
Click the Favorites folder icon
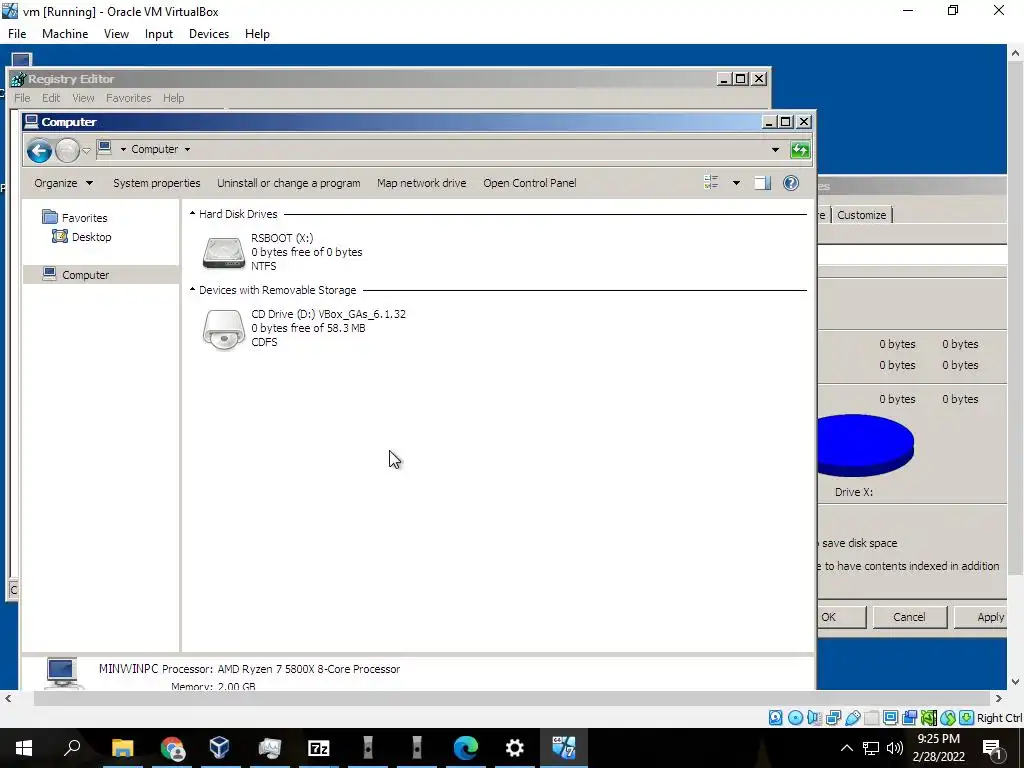(x=50, y=217)
